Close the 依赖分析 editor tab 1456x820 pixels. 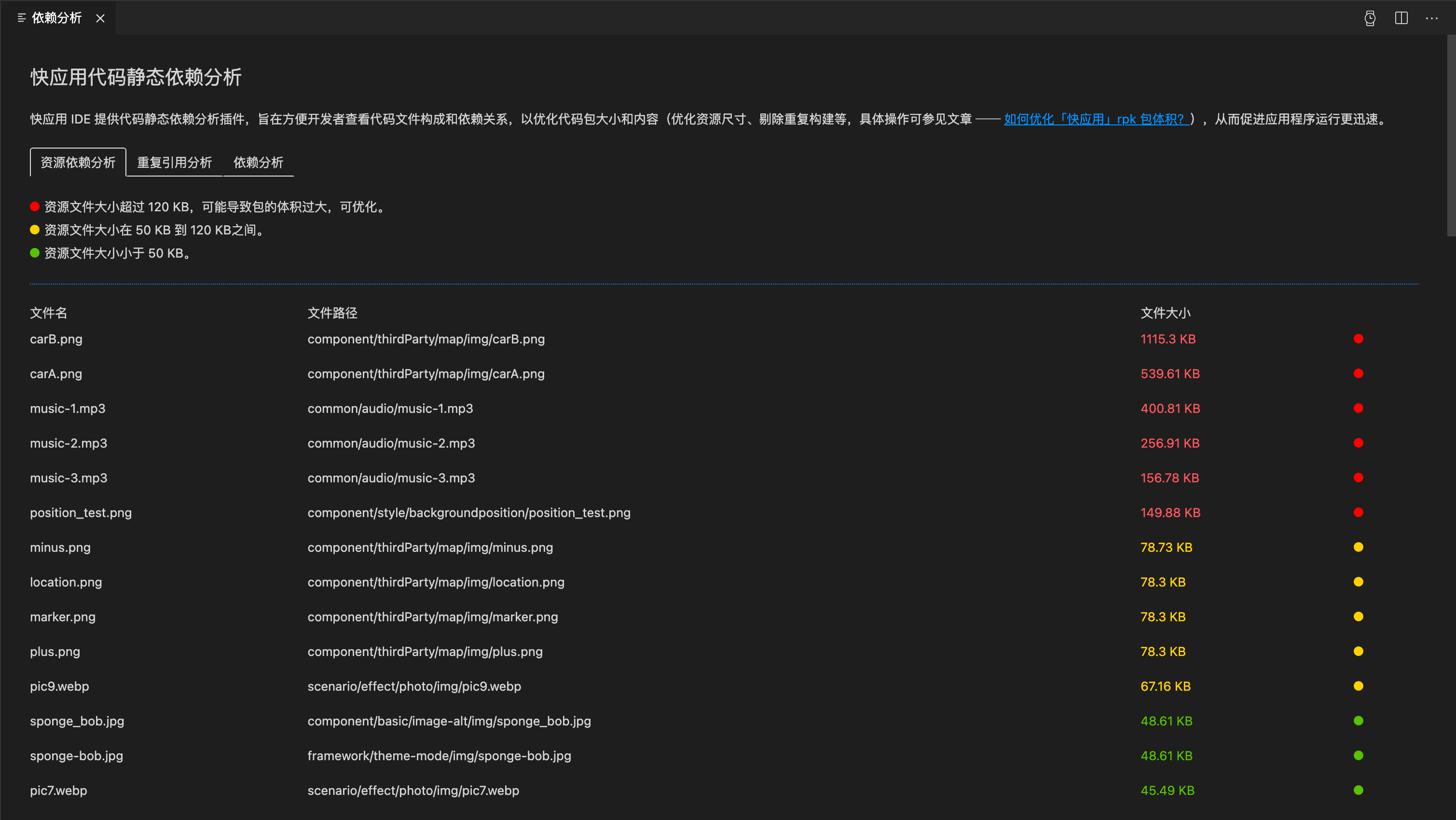tap(101, 18)
